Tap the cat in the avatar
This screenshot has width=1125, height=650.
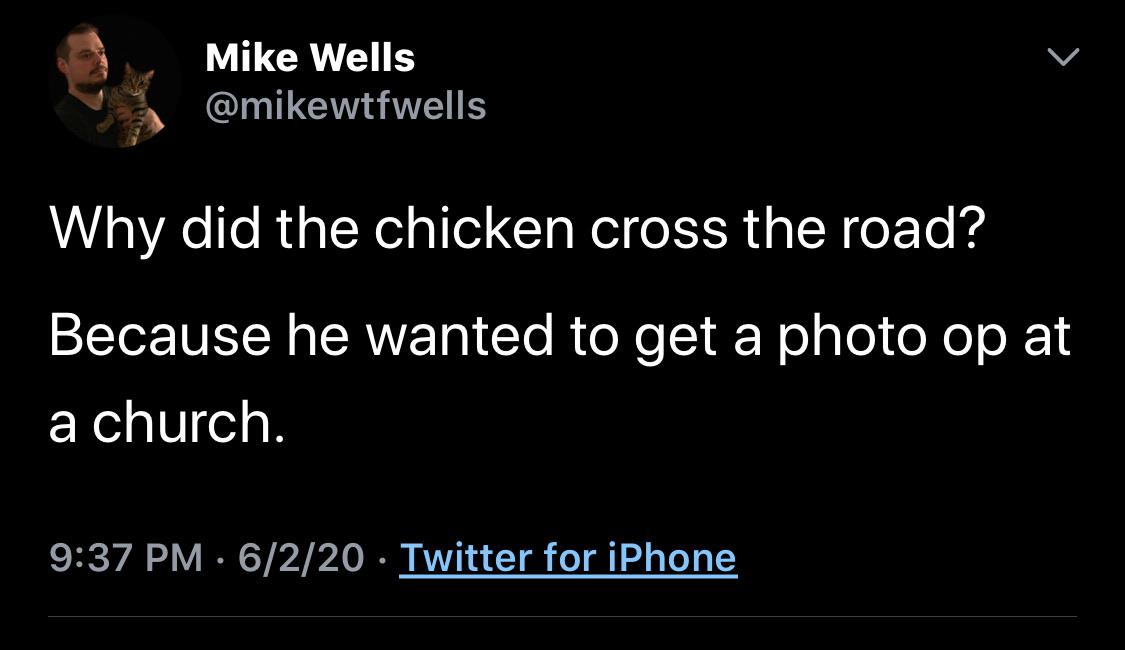(132, 100)
